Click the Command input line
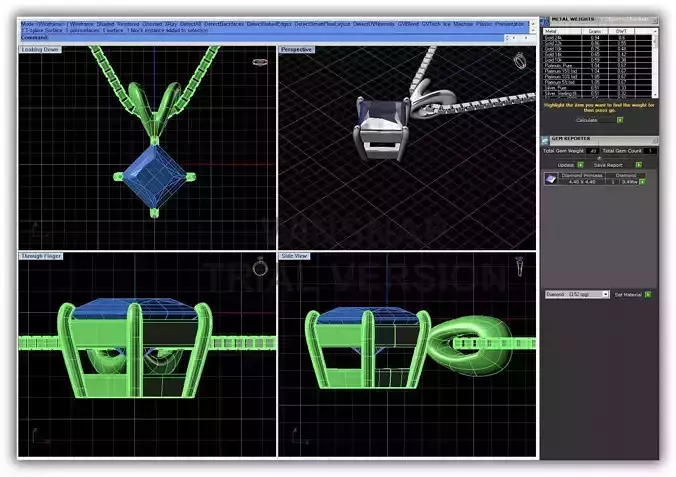 (x=262, y=38)
